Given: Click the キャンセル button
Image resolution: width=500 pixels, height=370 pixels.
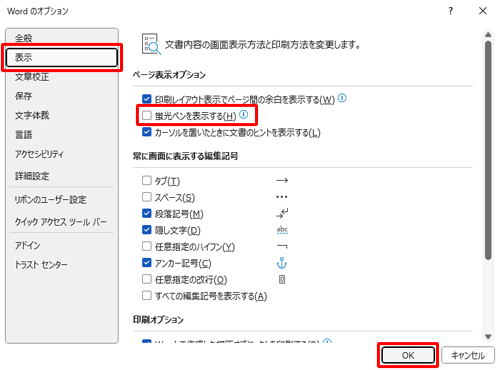Looking at the screenshot, I should 468,355.
